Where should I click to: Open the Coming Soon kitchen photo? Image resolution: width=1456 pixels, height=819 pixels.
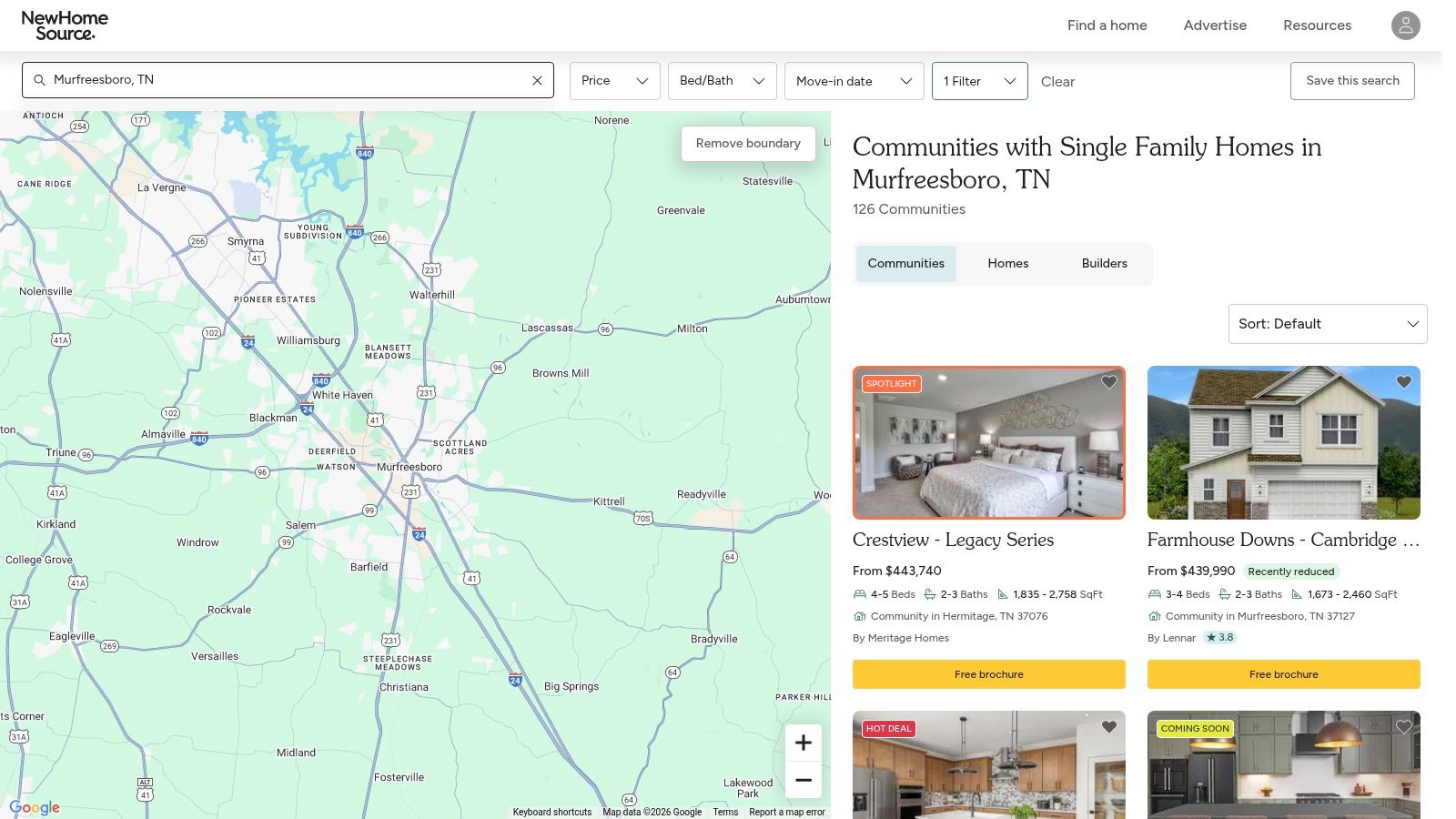pos(1284,764)
